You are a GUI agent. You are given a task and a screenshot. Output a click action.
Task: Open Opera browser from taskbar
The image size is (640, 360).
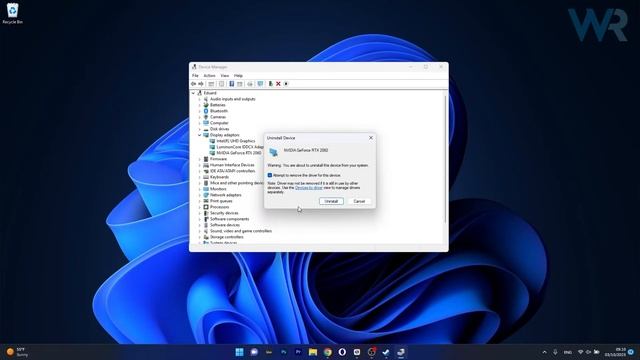point(342,352)
